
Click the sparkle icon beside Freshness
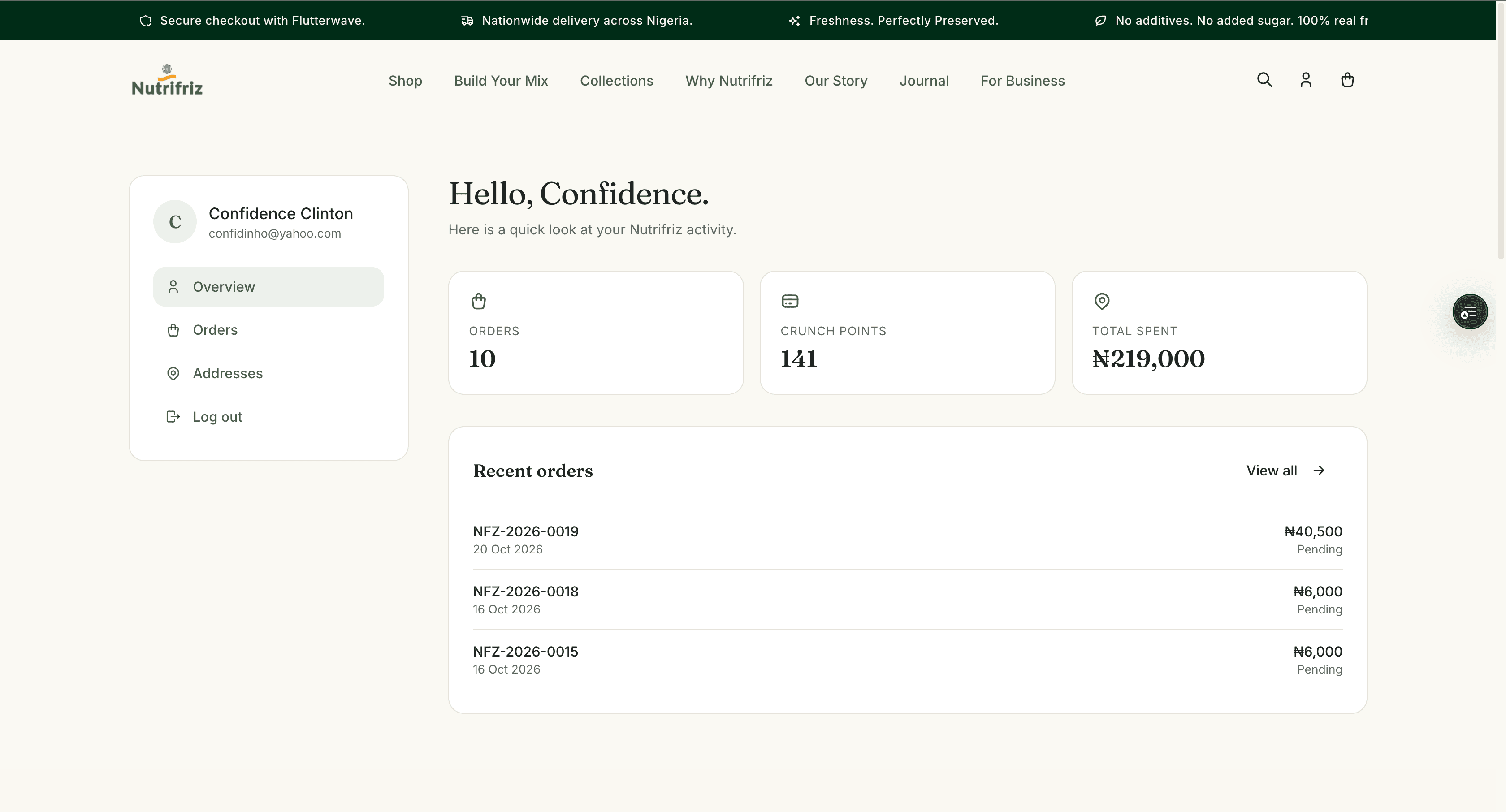click(x=794, y=21)
